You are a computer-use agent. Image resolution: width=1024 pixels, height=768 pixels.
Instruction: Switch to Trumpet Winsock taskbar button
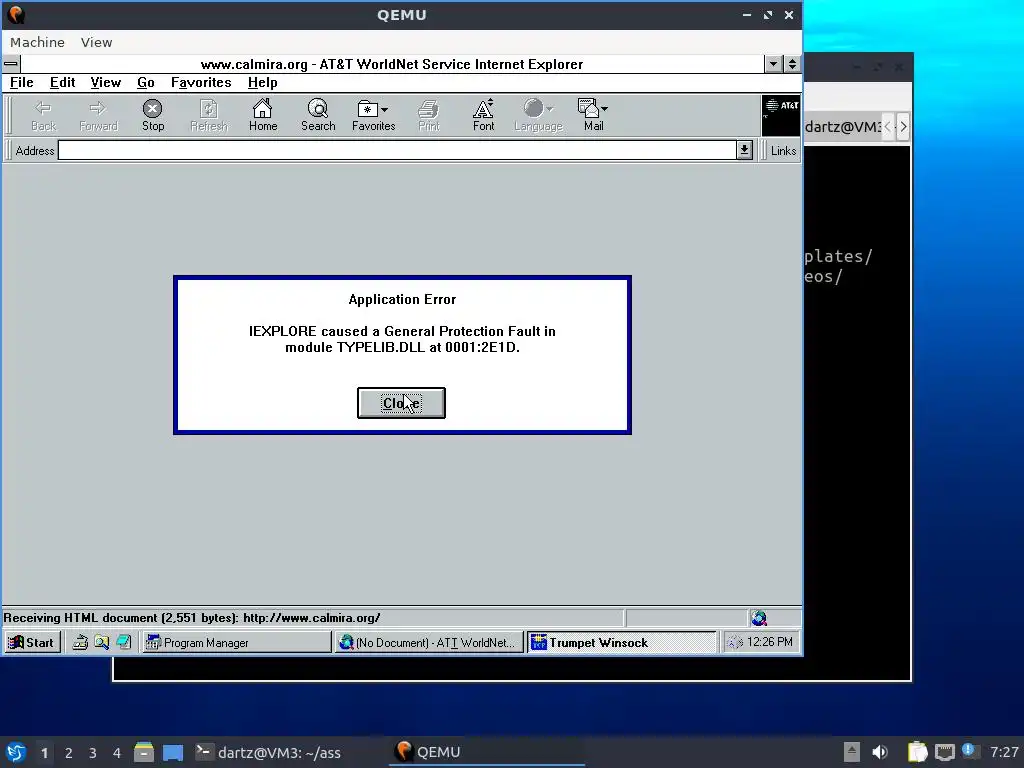pos(621,643)
